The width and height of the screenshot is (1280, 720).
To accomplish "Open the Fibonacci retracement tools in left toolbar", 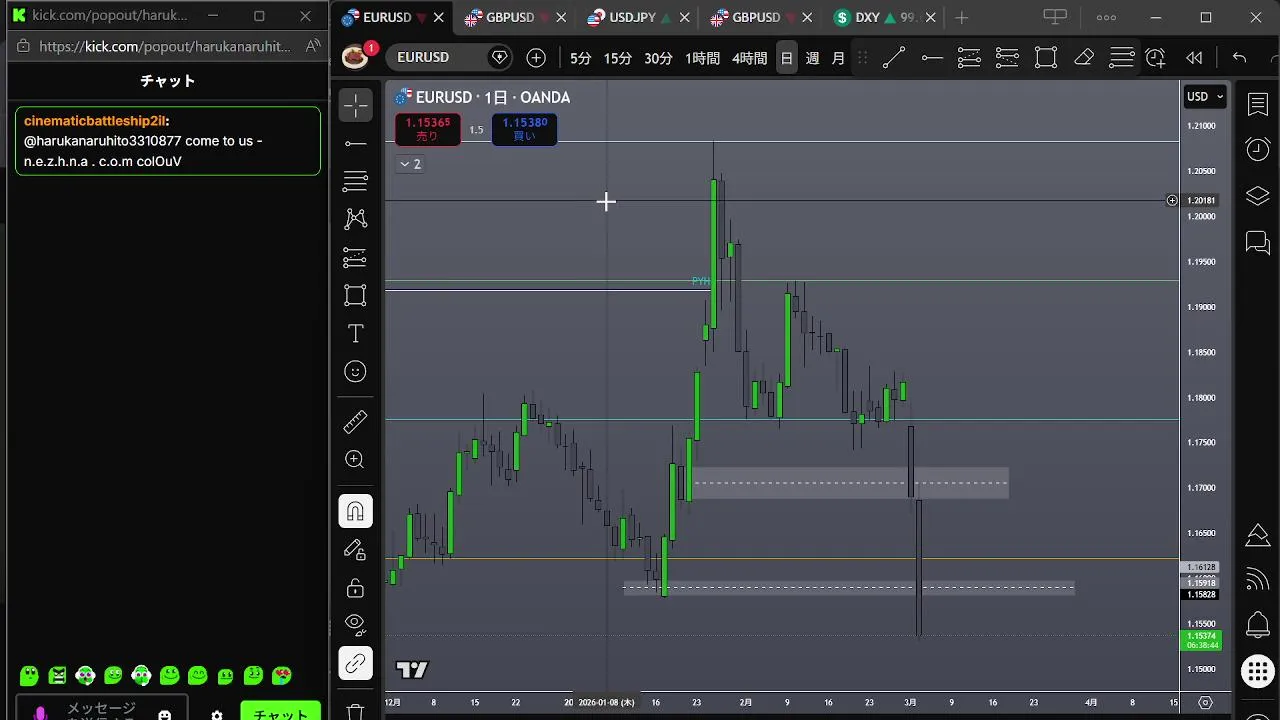I will 355,181.
